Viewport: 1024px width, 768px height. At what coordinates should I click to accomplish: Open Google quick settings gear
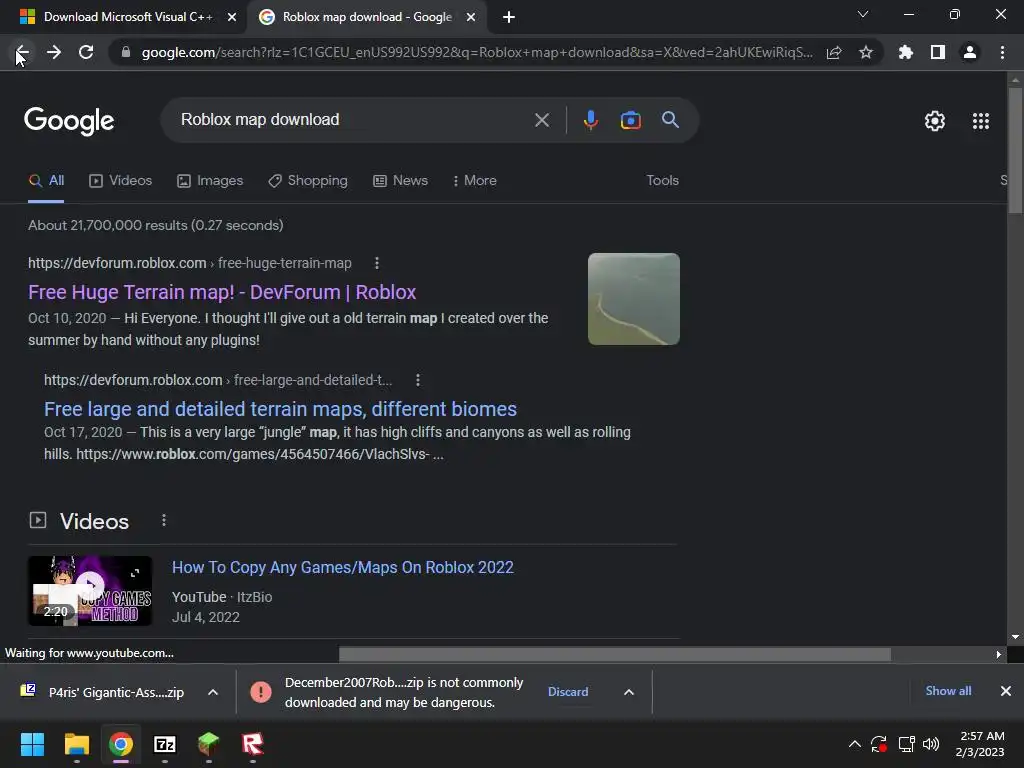935,121
